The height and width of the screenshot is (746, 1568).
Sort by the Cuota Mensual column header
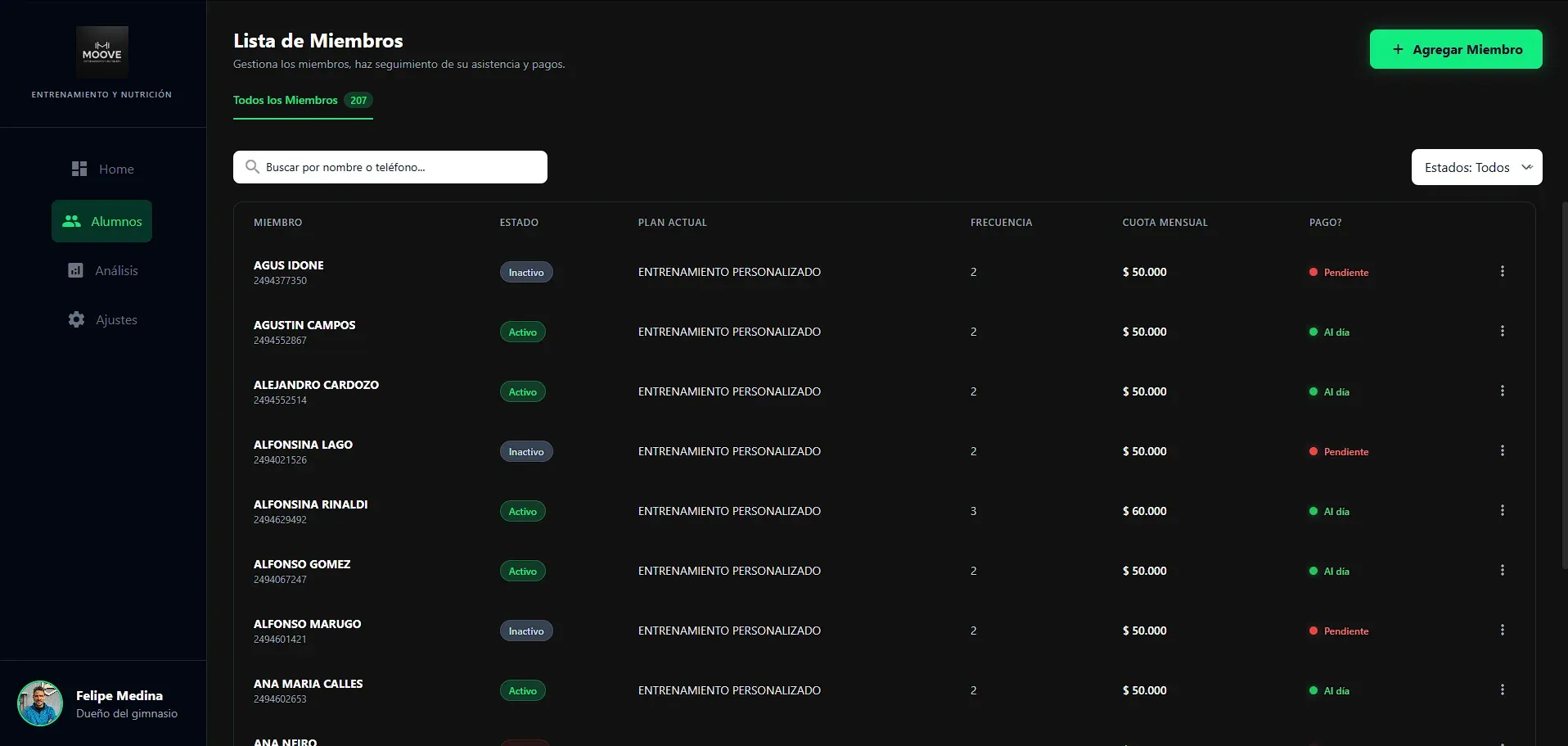point(1165,222)
